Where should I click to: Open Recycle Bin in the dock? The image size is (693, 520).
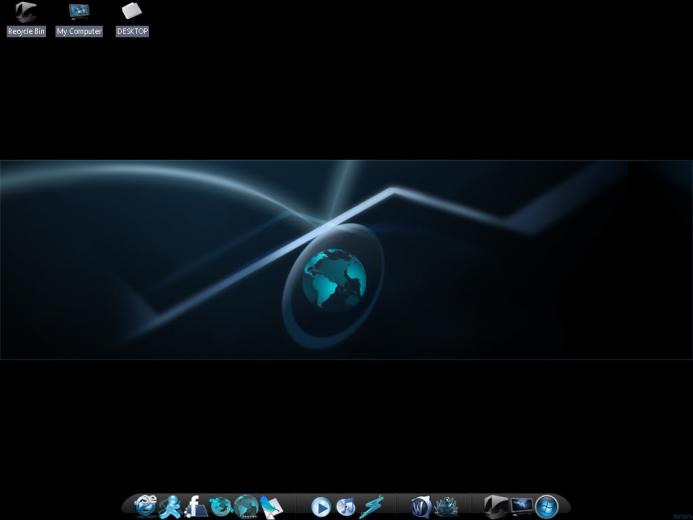pyautogui.click(x=495, y=507)
